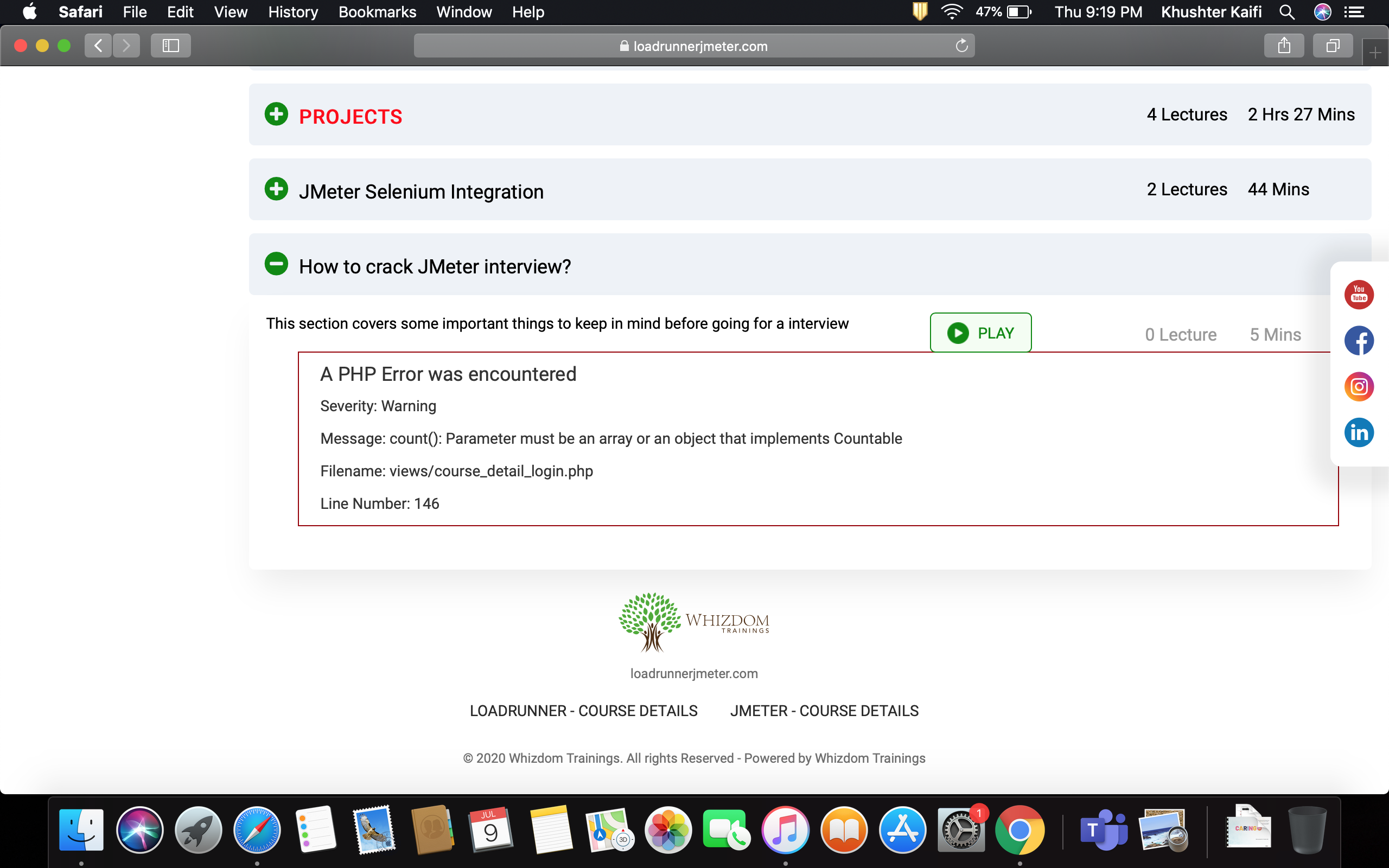Open Photos in the Dock
Screen dimensions: 1389x868
click(668, 830)
